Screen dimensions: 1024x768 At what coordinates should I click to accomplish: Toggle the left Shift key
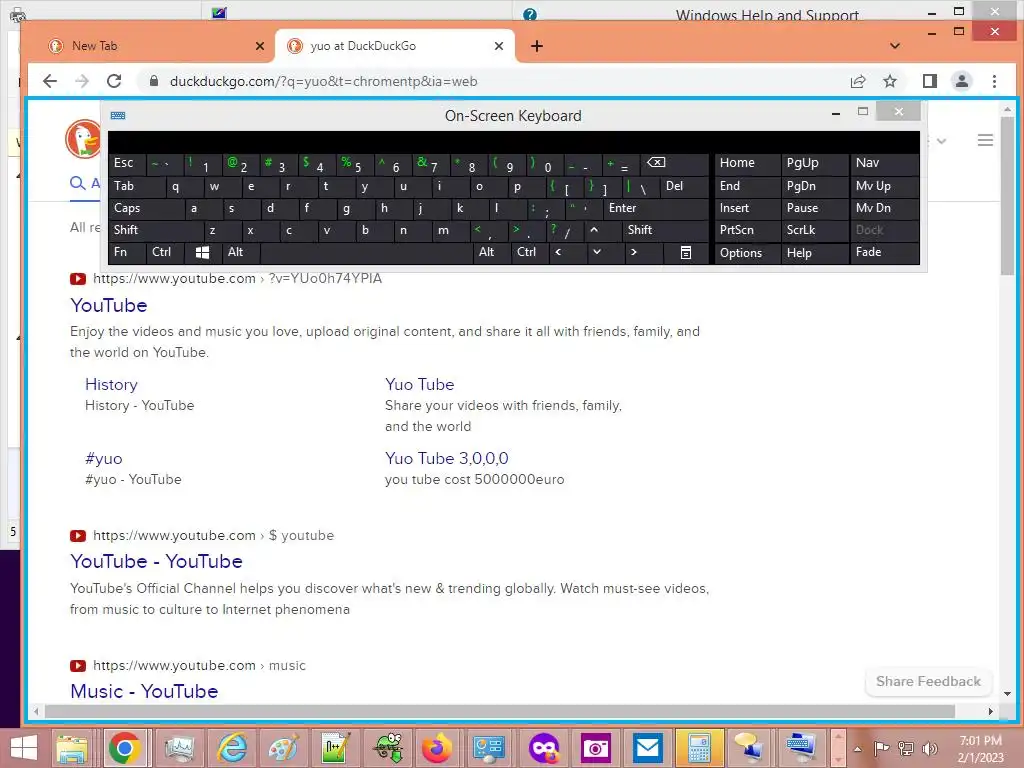[156, 230]
